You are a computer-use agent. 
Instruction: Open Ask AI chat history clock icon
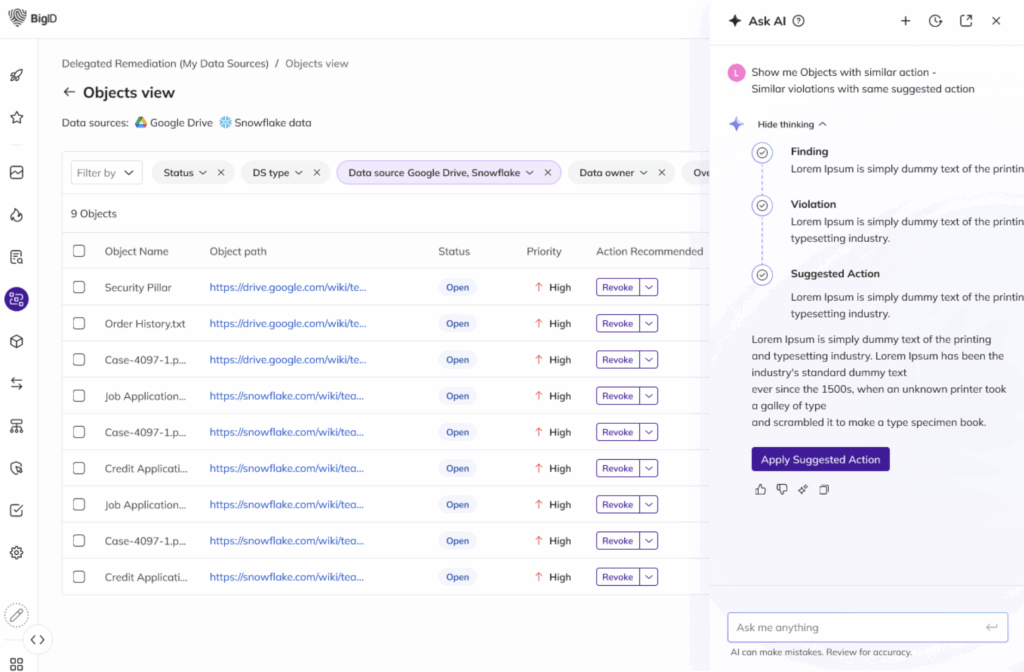(x=935, y=21)
